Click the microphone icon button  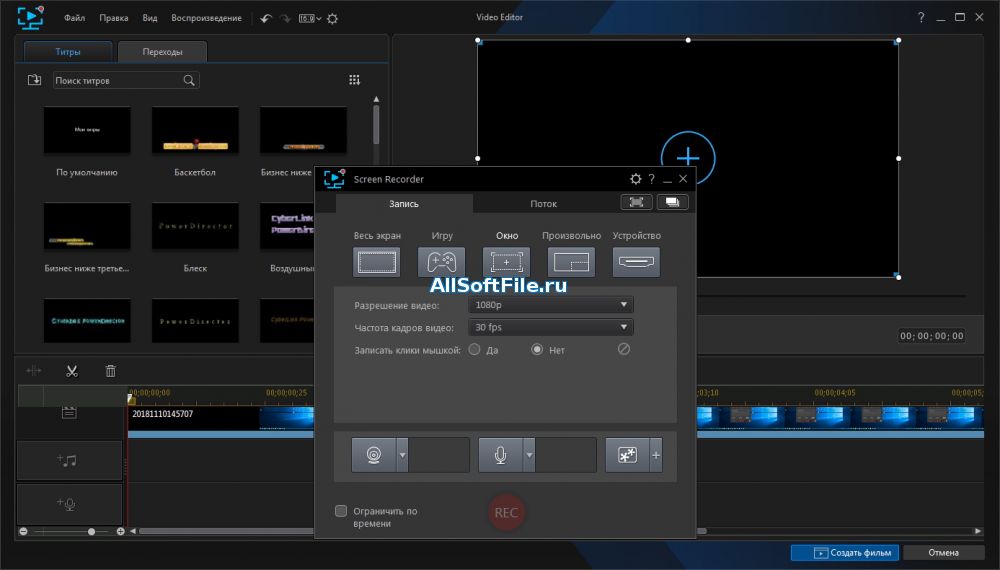click(501, 455)
